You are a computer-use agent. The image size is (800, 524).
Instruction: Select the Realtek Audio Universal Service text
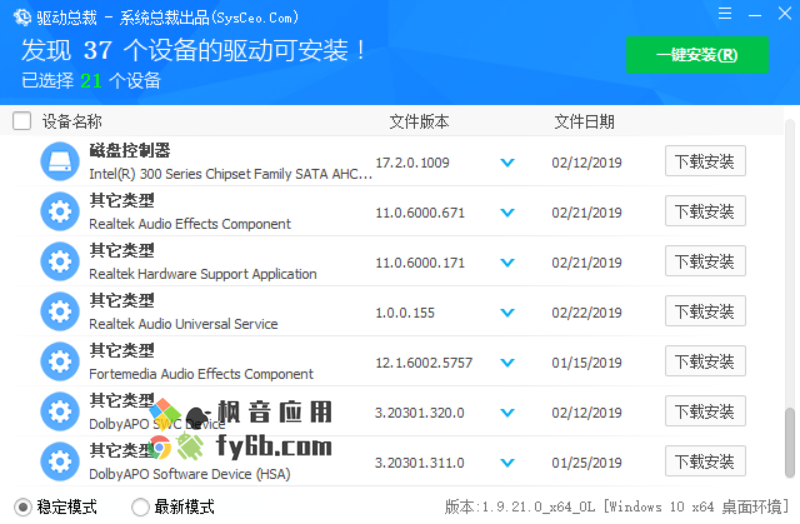[183, 324]
